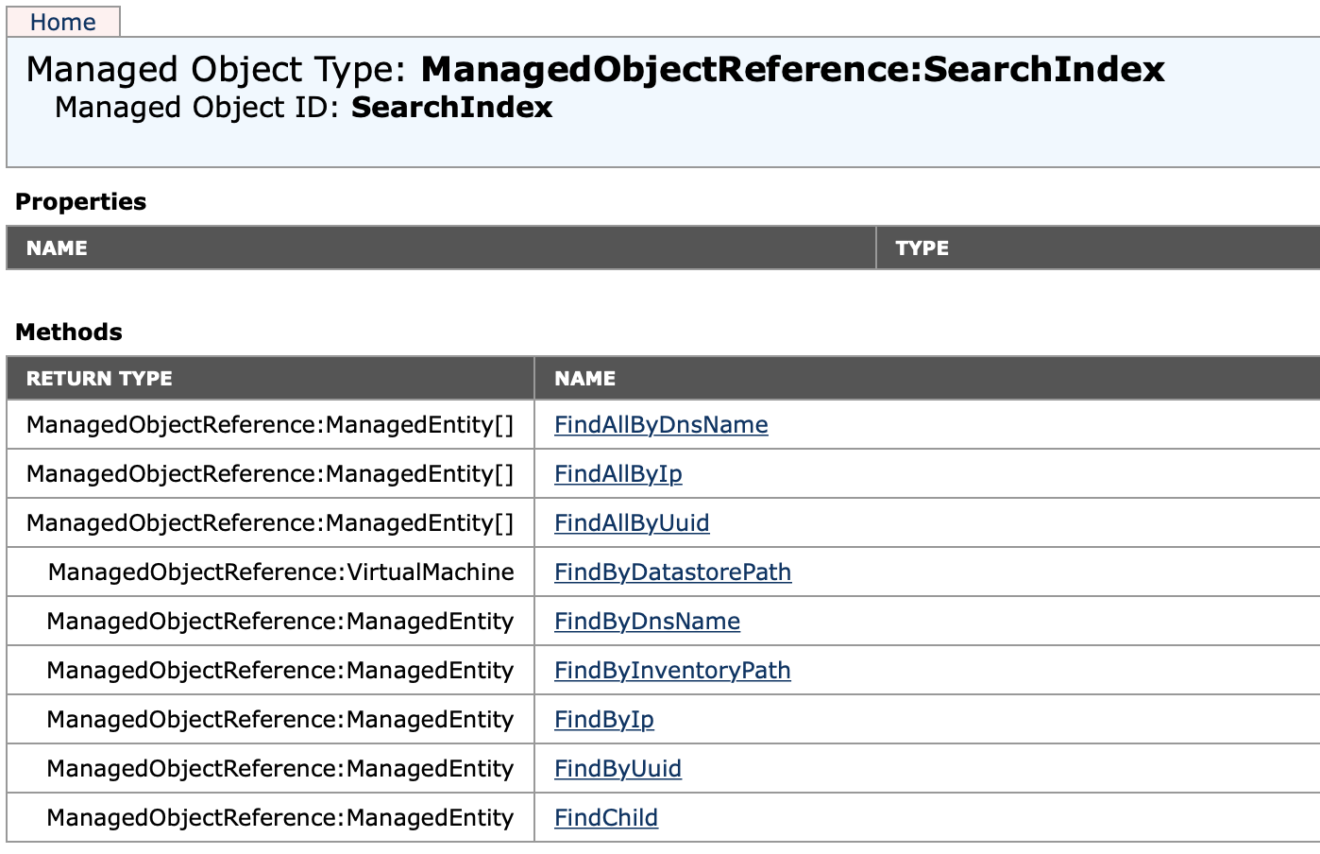Viewport: 1320px width, 854px height.
Task: Click the RETURN TYPE column header
Action: [99, 379]
